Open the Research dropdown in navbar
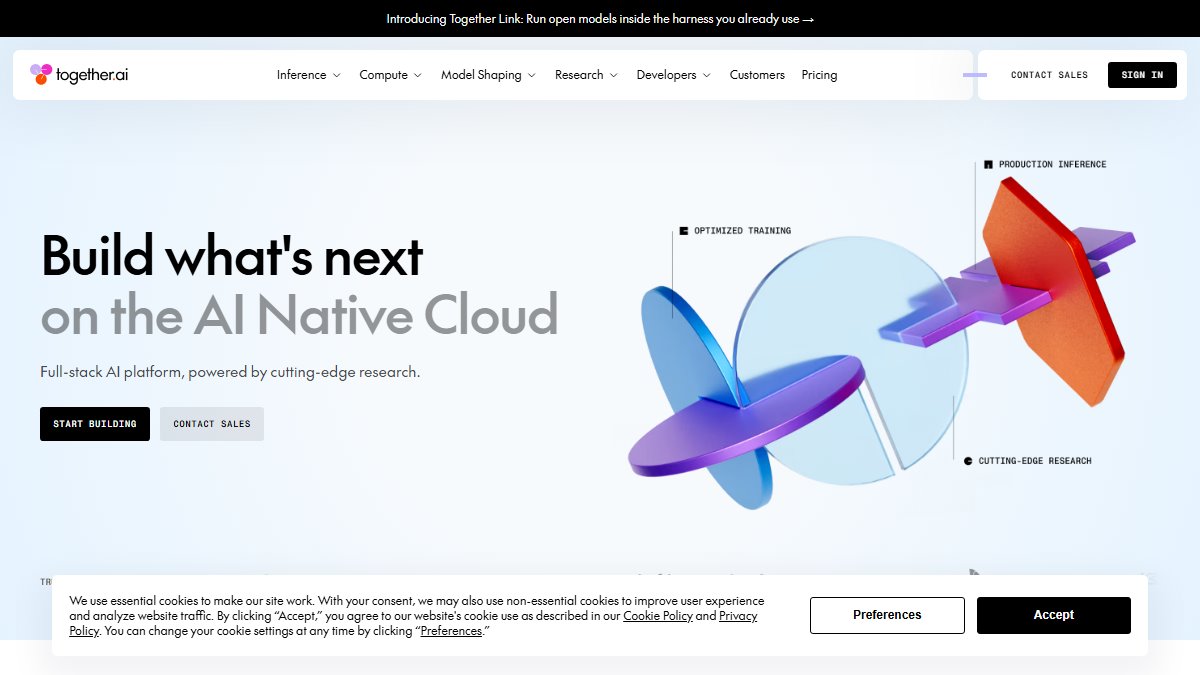The image size is (1200, 675). point(587,75)
